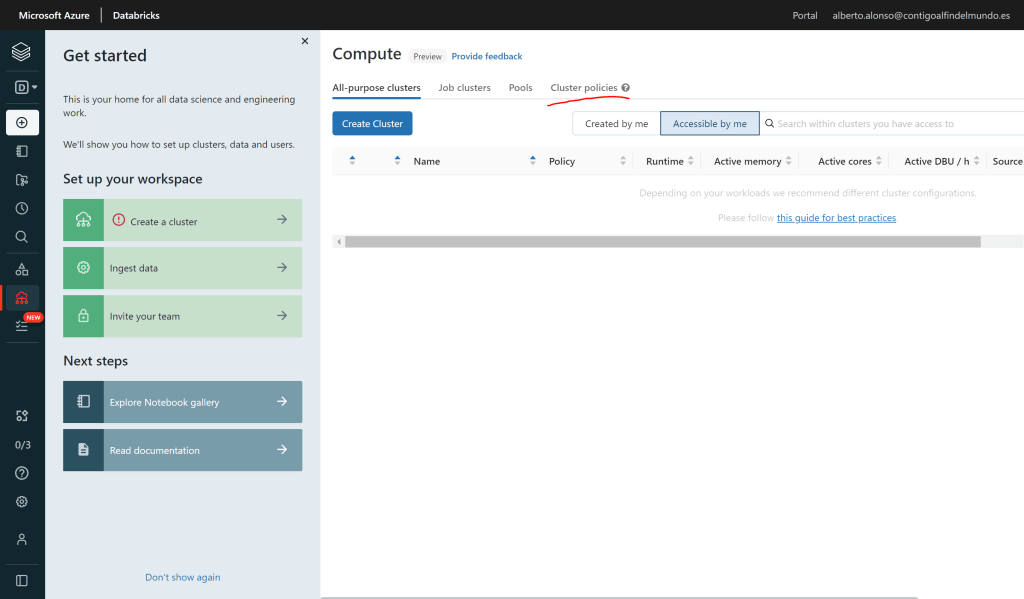The width and height of the screenshot is (1024, 599).
Task: Close the Get started panel
Action: [305, 41]
